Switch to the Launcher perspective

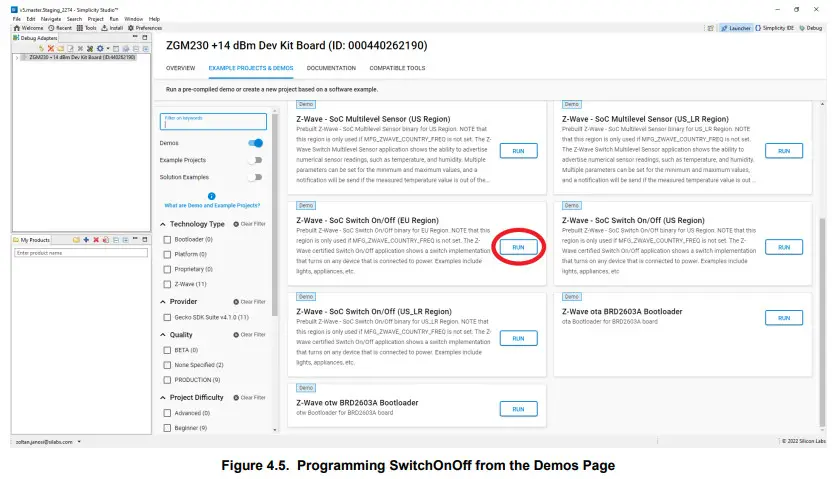tap(735, 28)
